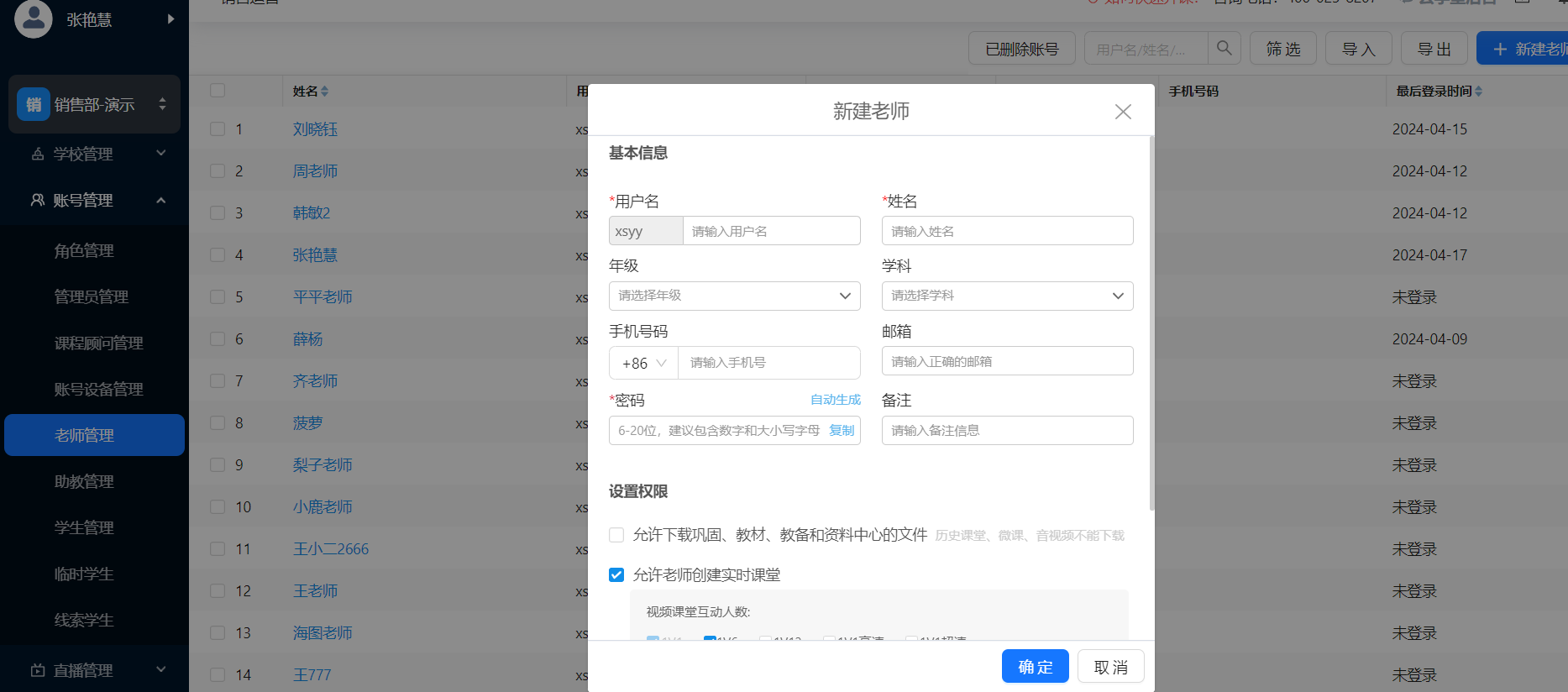Open teacher 周老师 name link
Screen dimensions: 1568x692
click(x=315, y=171)
